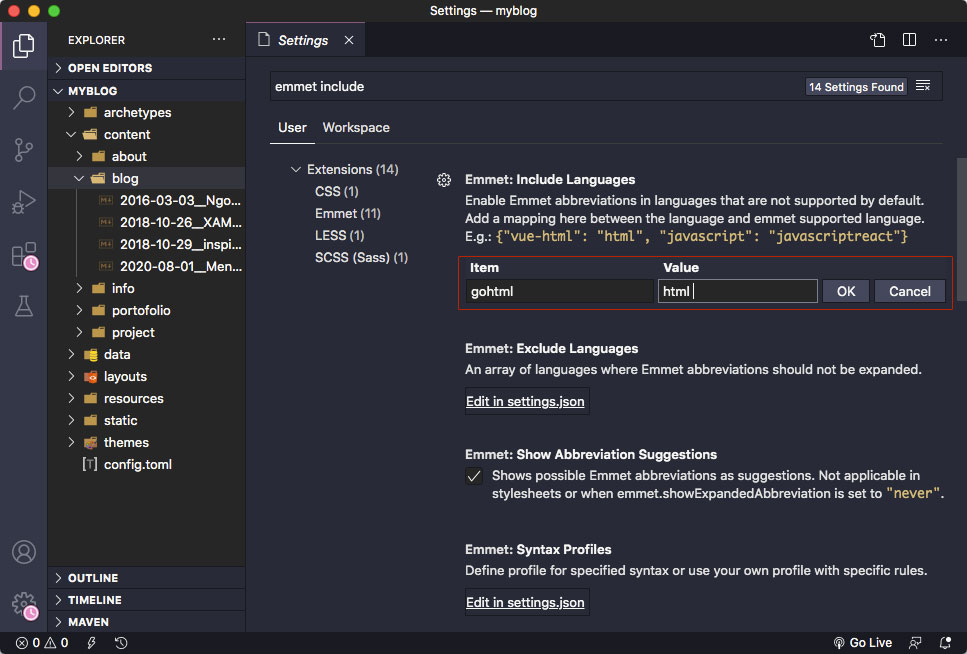Select CSS (1) settings category

(337, 192)
